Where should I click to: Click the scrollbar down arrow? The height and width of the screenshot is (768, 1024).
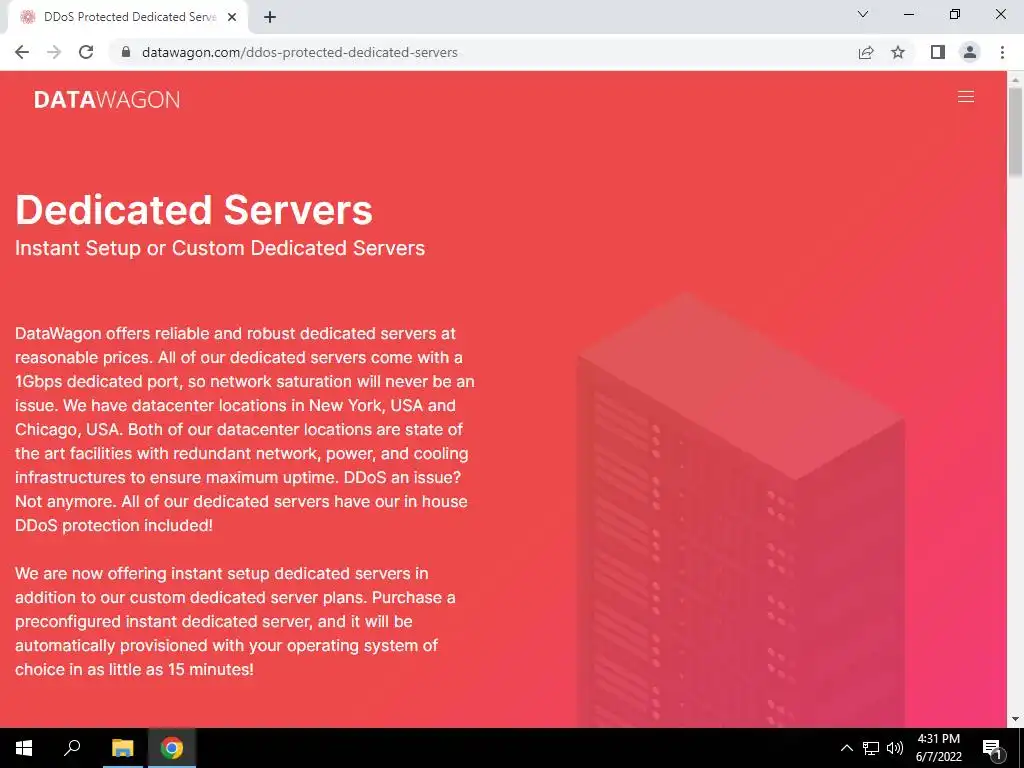pyautogui.click(x=1015, y=719)
